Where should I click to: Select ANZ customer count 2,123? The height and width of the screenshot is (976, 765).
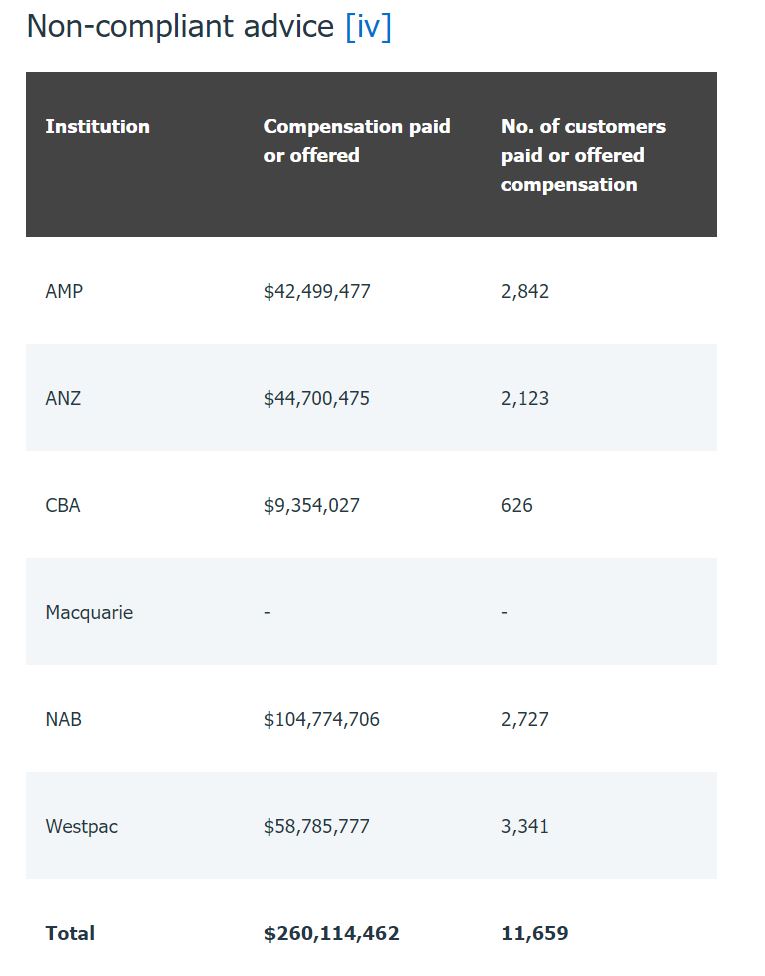click(x=525, y=398)
